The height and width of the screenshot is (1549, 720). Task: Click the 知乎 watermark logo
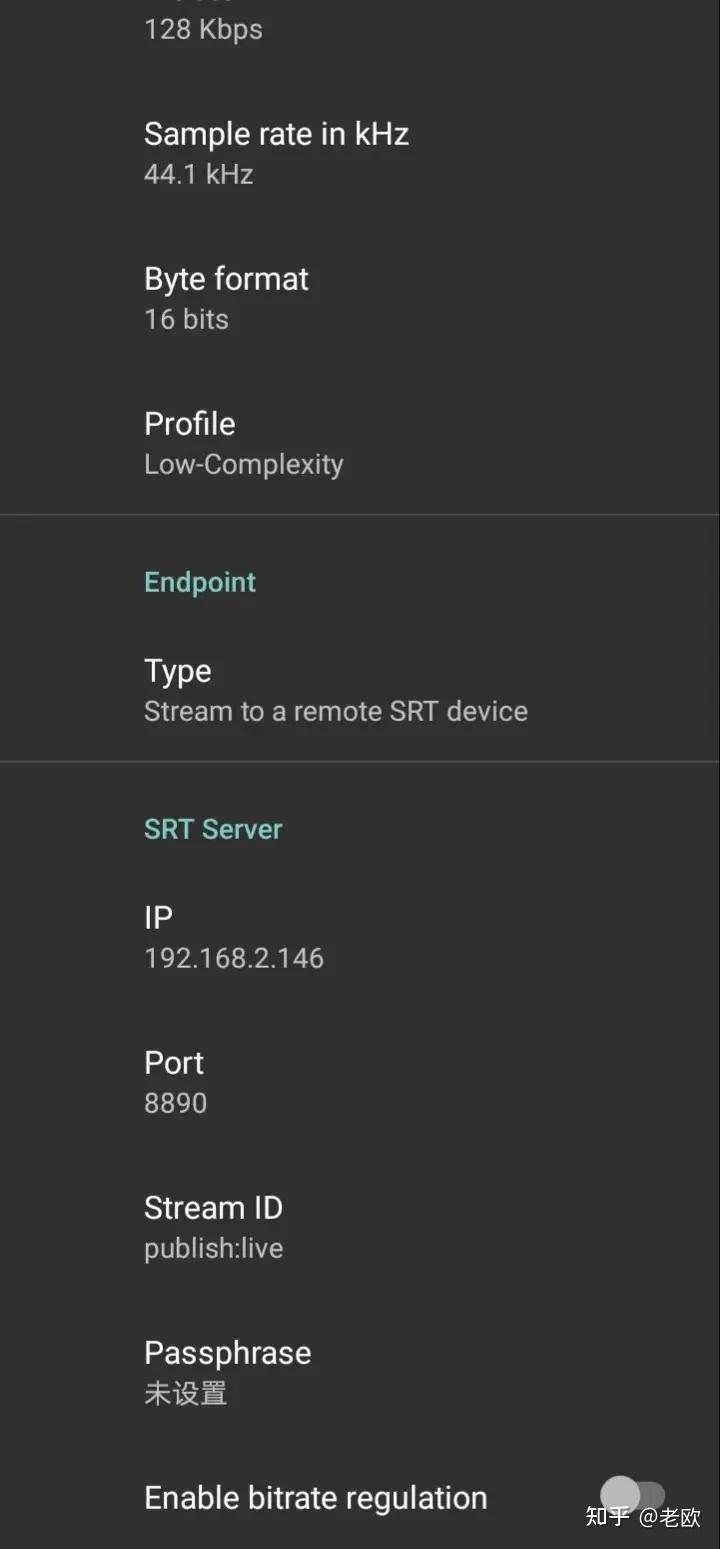[x=607, y=1516]
